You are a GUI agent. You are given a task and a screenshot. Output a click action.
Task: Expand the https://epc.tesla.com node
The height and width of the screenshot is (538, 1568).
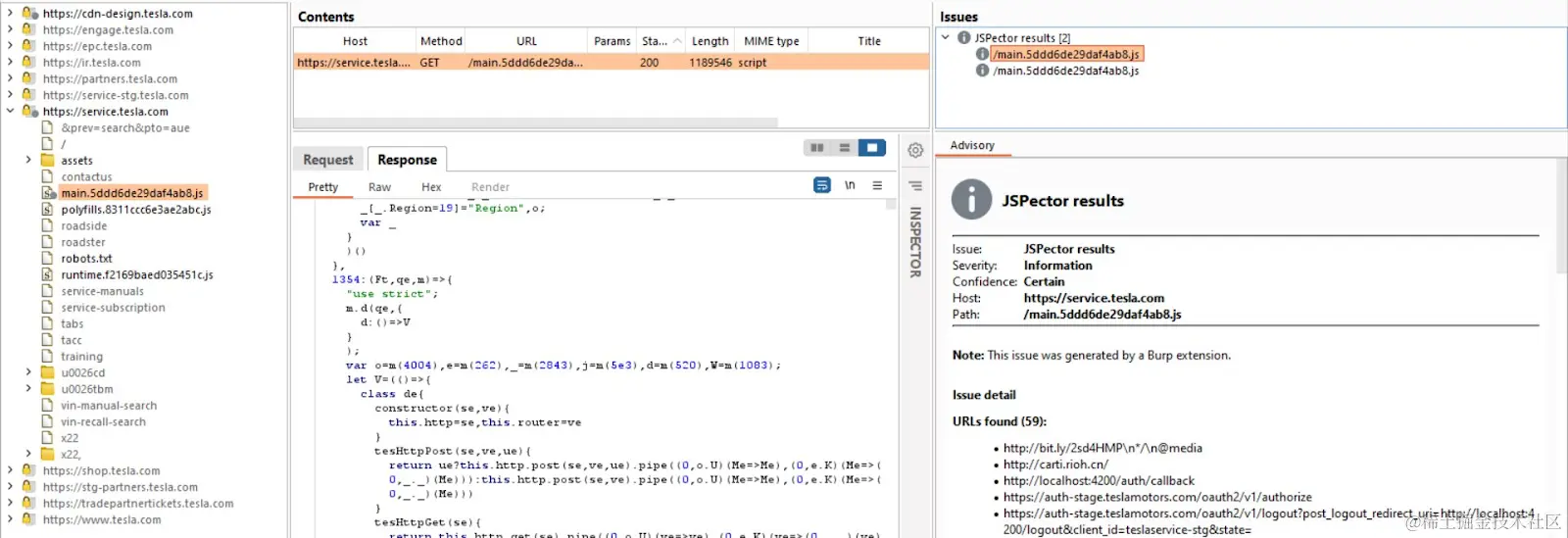10,46
